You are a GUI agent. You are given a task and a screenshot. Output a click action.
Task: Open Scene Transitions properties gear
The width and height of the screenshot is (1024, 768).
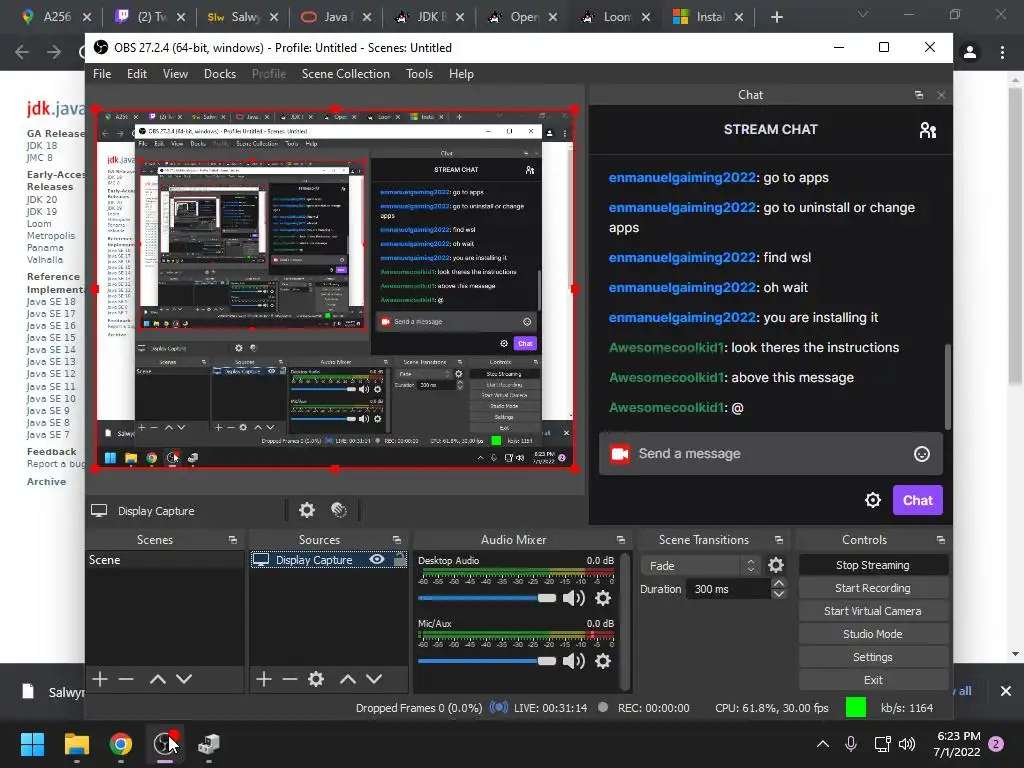pos(776,565)
